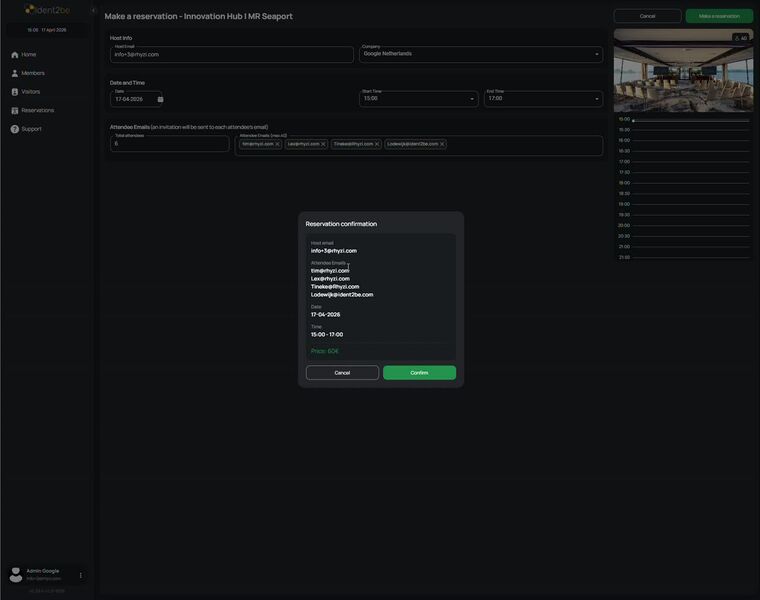Click the Admin Google avatar icon
The image size is (760, 600).
(x=16, y=575)
